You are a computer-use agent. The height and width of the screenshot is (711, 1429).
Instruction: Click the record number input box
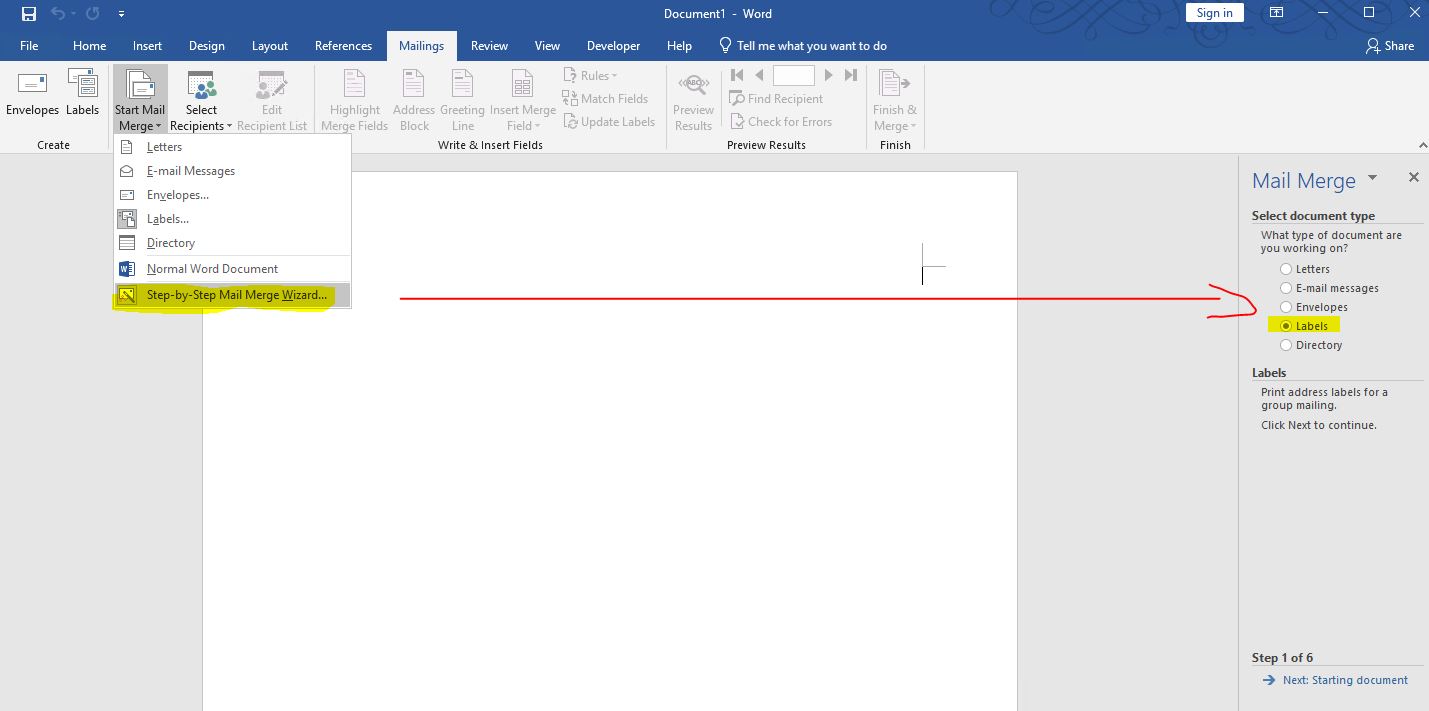point(794,75)
